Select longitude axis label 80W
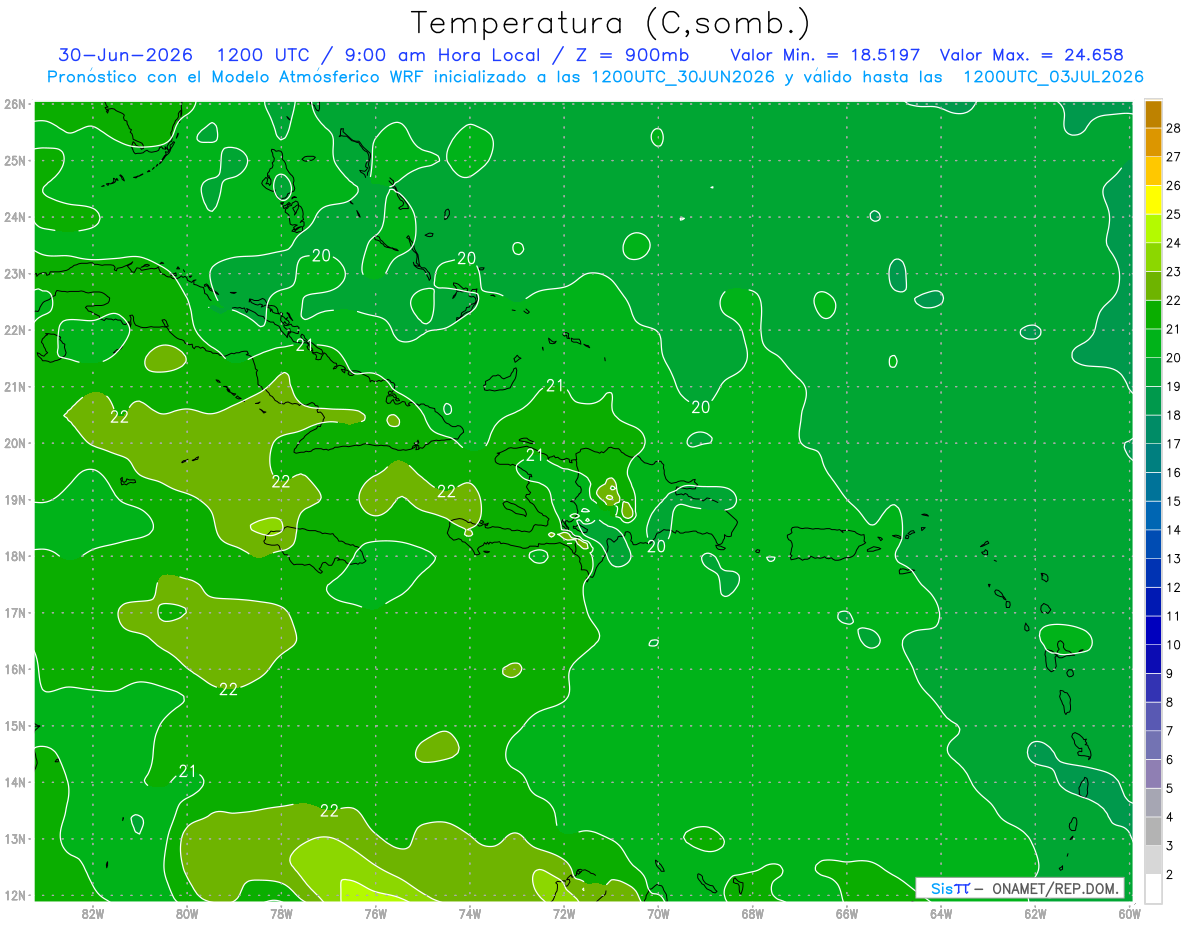The image size is (1200, 927). pos(187,913)
